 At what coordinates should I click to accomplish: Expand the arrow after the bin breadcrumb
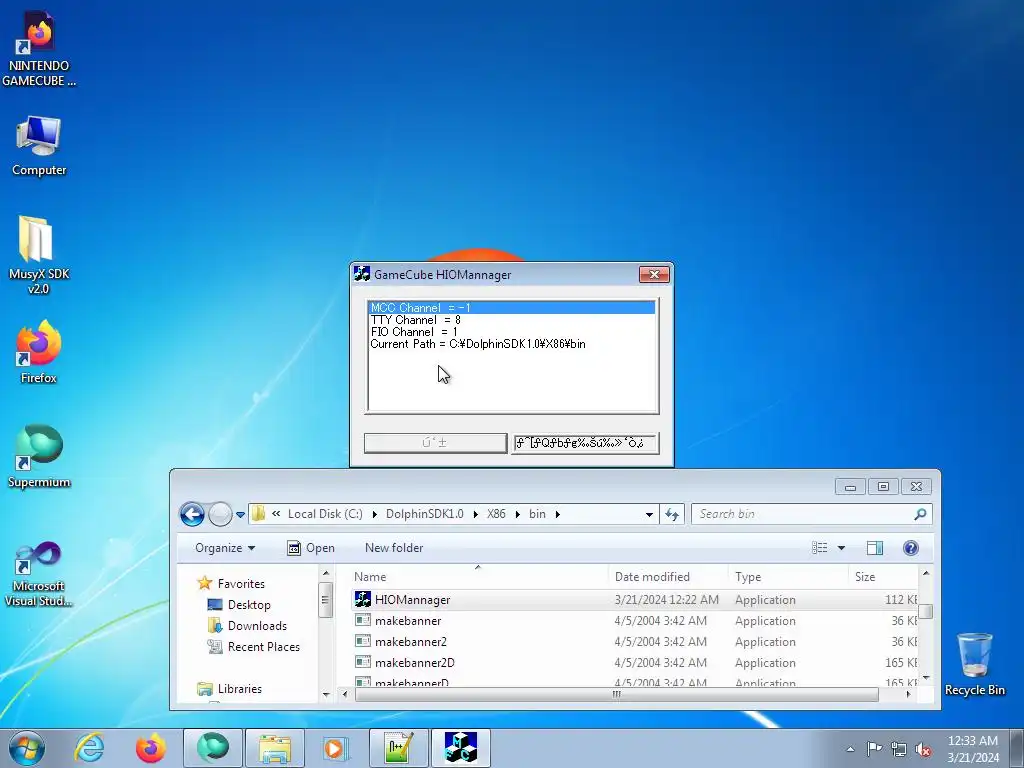pyautogui.click(x=558, y=514)
